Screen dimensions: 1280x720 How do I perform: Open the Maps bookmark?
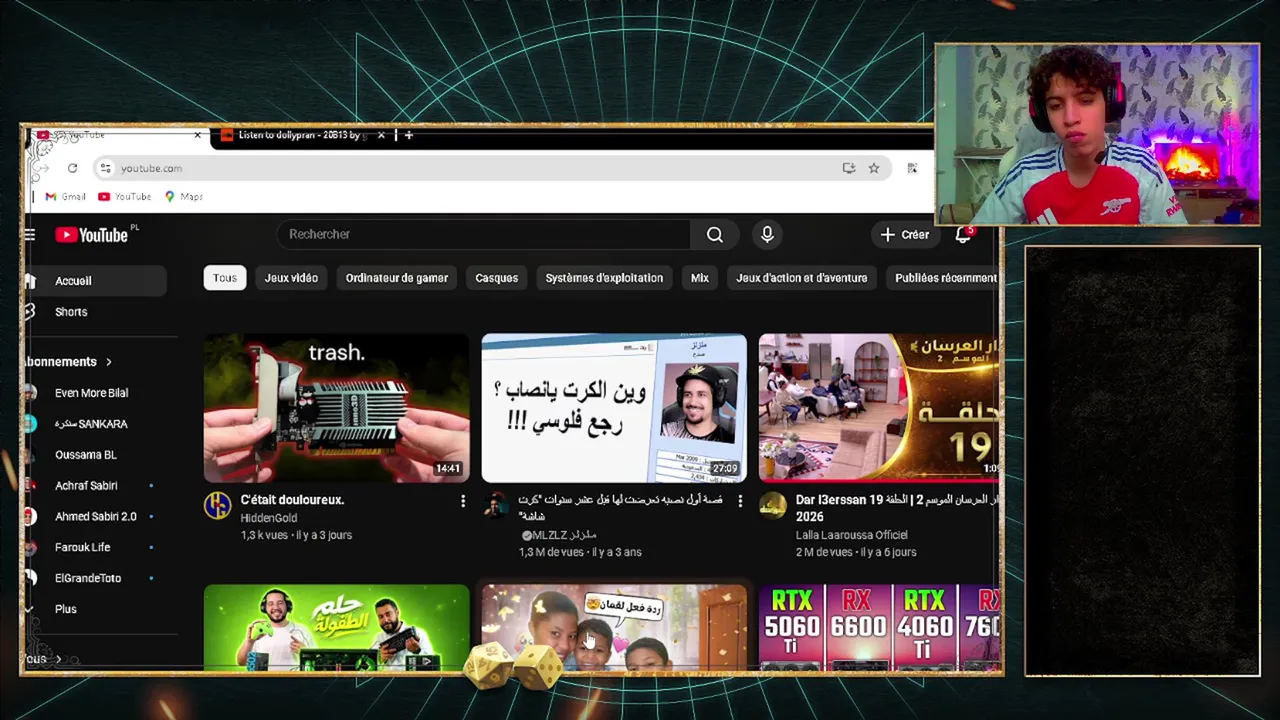(x=184, y=196)
